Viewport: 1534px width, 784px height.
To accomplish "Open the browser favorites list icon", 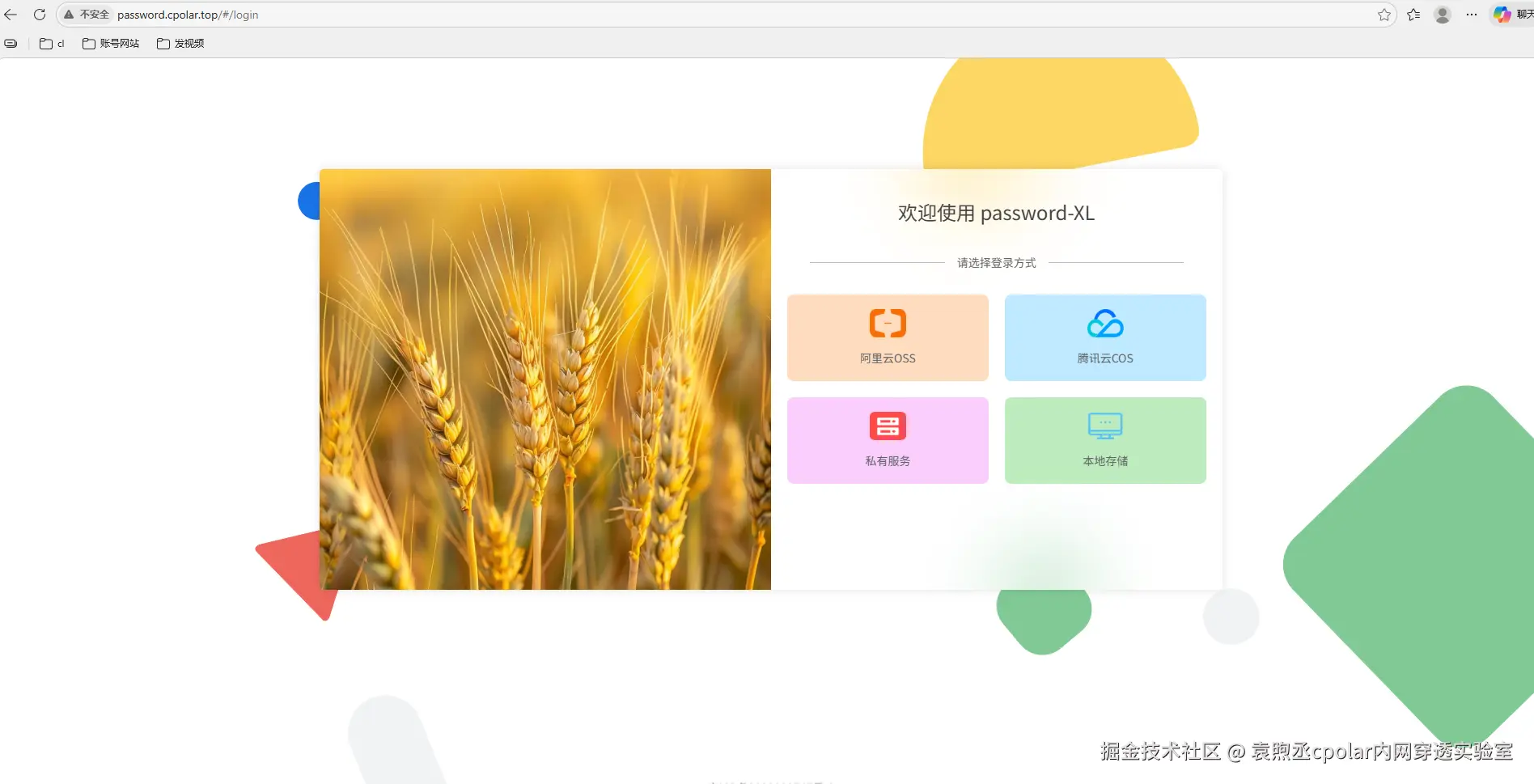I will point(1413,15).
